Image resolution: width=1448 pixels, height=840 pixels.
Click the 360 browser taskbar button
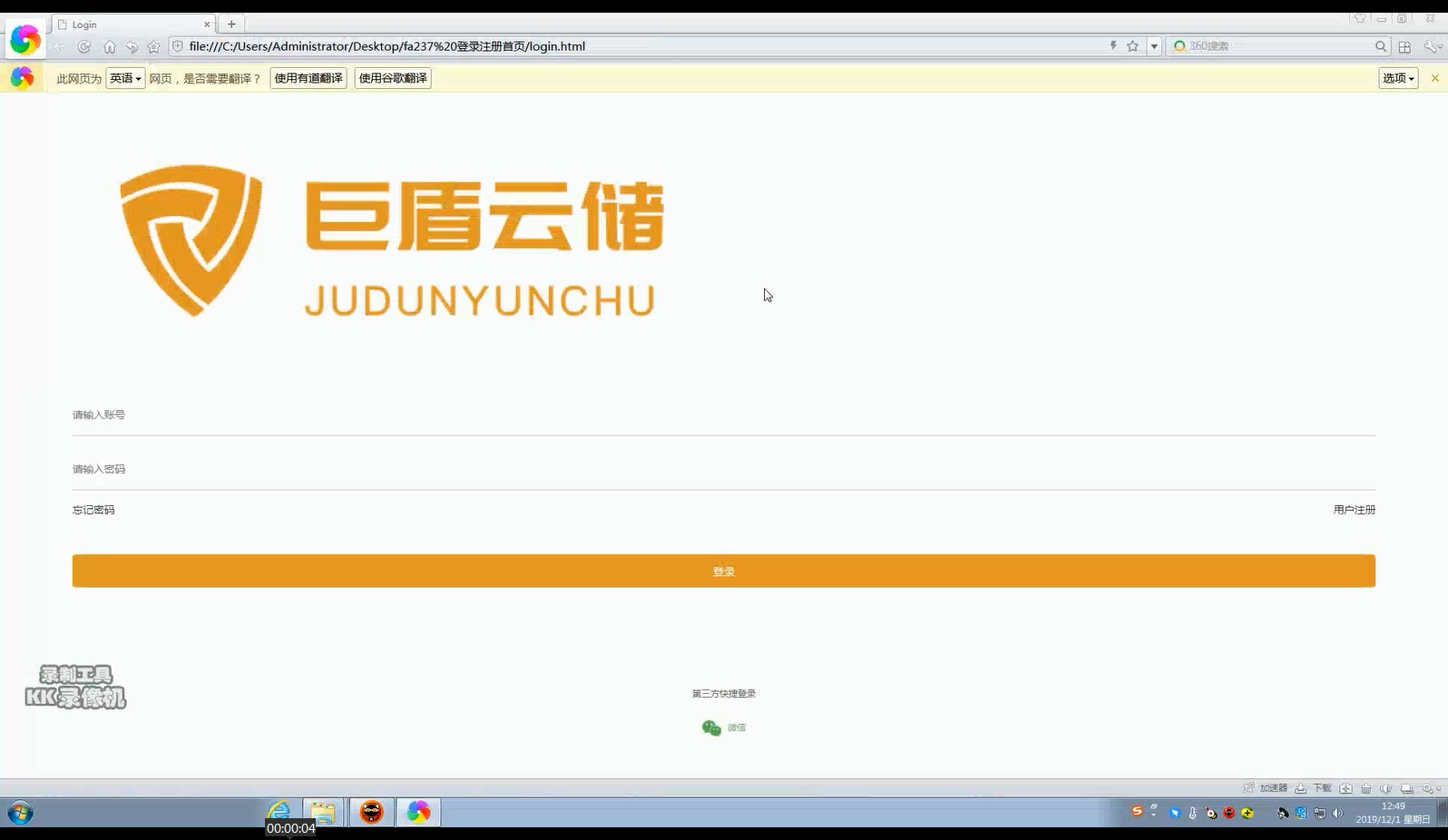click(419, 812)
